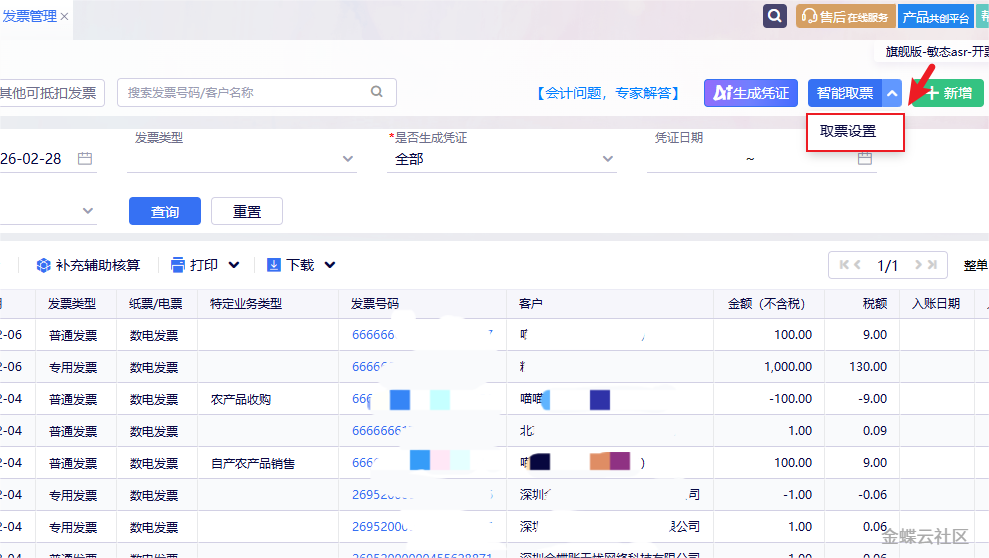The height and width of the screenshot is (558, 989).
Task: Open invoice link in the 0.09 tax row
Action: coord(382,431)
